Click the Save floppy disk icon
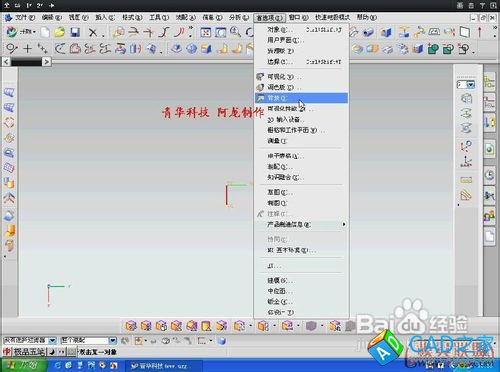The height and width of the screenshot is (372, 500). tap(75, 32)
